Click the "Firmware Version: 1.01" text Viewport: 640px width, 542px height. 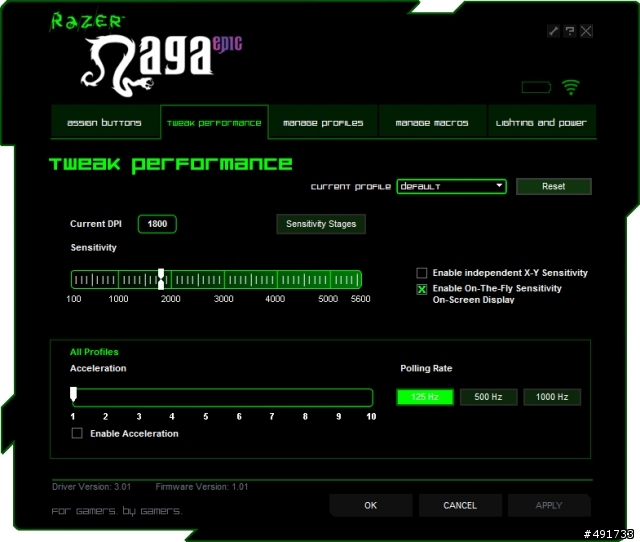click(202, 486)
